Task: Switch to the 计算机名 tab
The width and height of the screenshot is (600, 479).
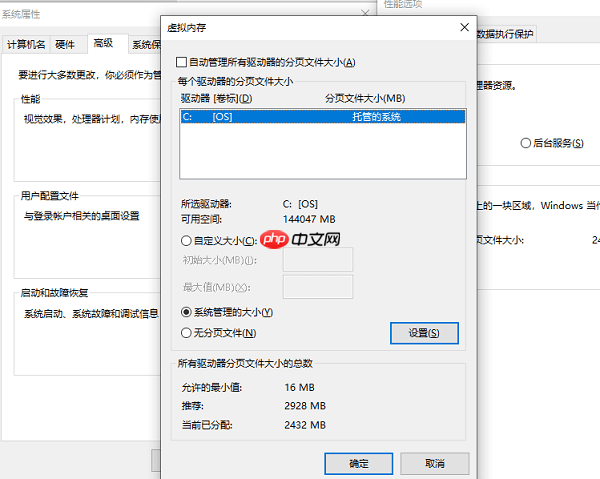Action: [x=26, y=44]
